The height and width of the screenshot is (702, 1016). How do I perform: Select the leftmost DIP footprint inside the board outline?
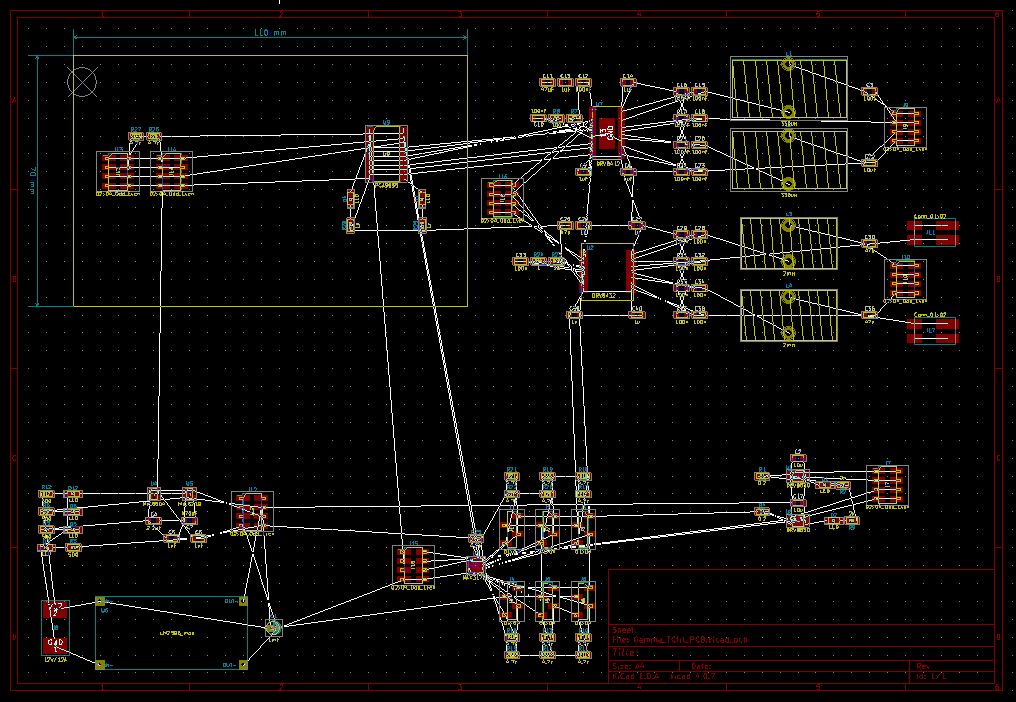click(x=118, y=173)
